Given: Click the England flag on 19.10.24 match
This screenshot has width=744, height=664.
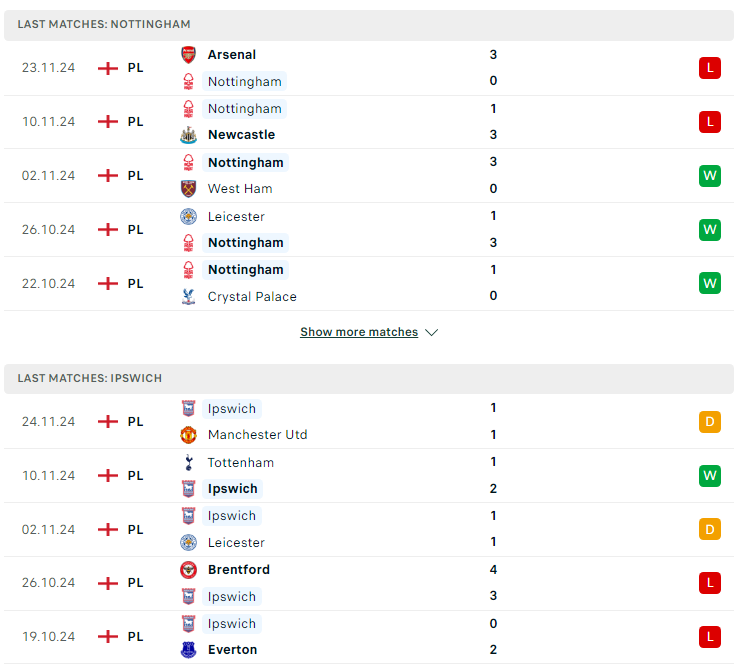Looking at the screenshot, I should coord(108,637).
